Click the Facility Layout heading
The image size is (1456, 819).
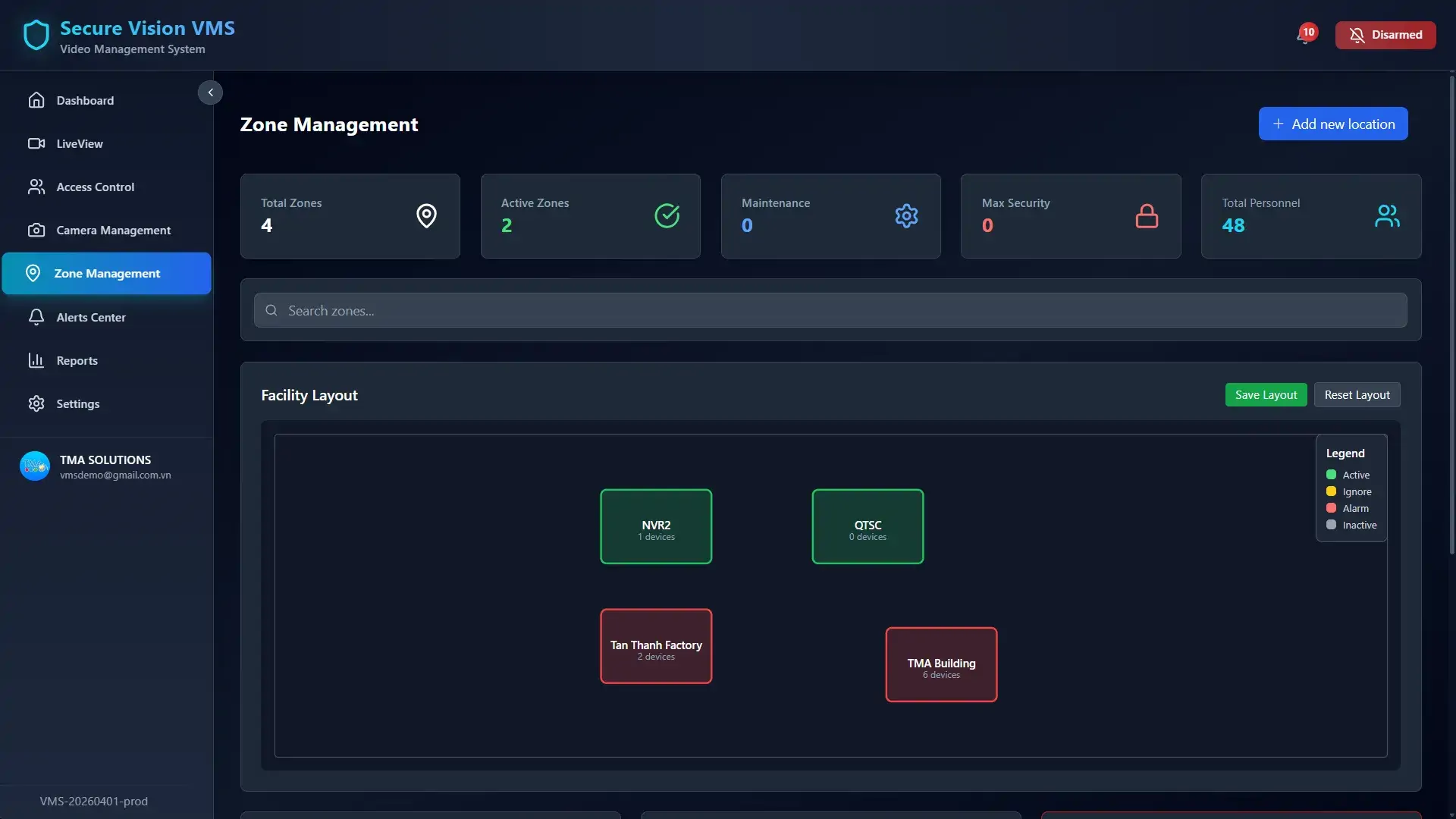(309, 395)
